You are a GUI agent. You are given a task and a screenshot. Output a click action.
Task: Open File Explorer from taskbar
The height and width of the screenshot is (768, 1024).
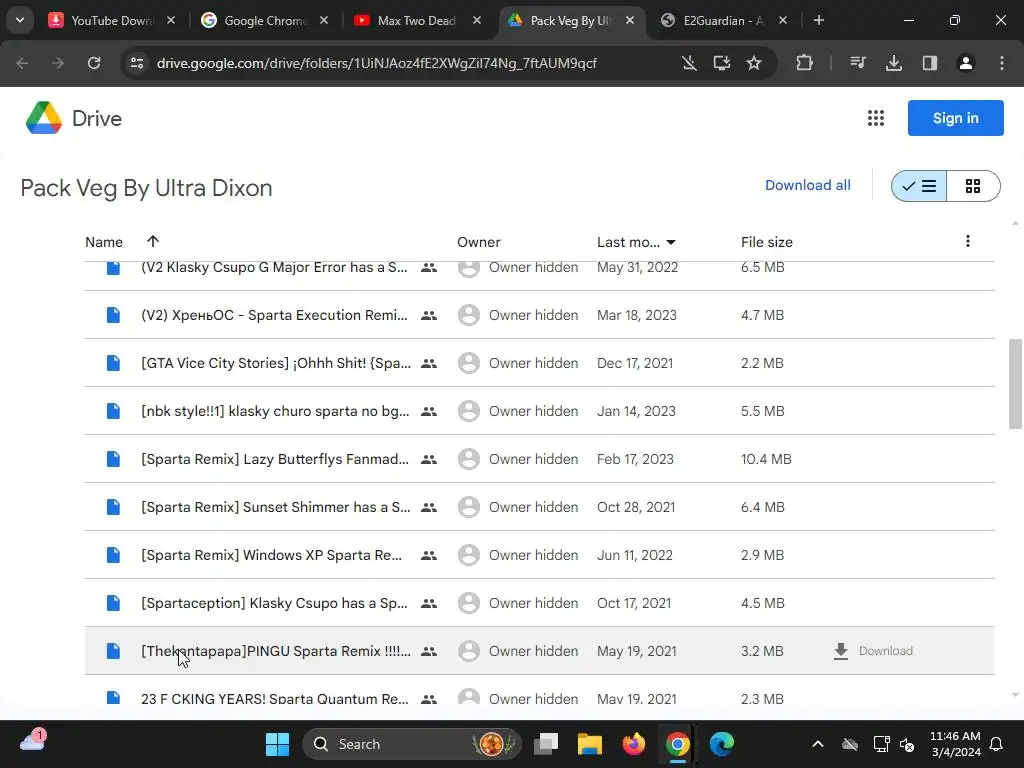point(589,744)
